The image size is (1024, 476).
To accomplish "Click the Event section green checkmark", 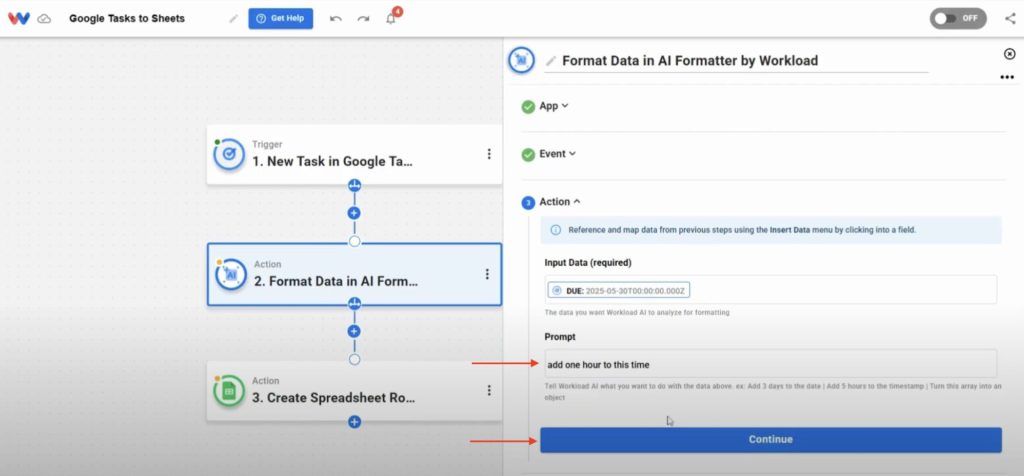I will click(x=528, y=155).
